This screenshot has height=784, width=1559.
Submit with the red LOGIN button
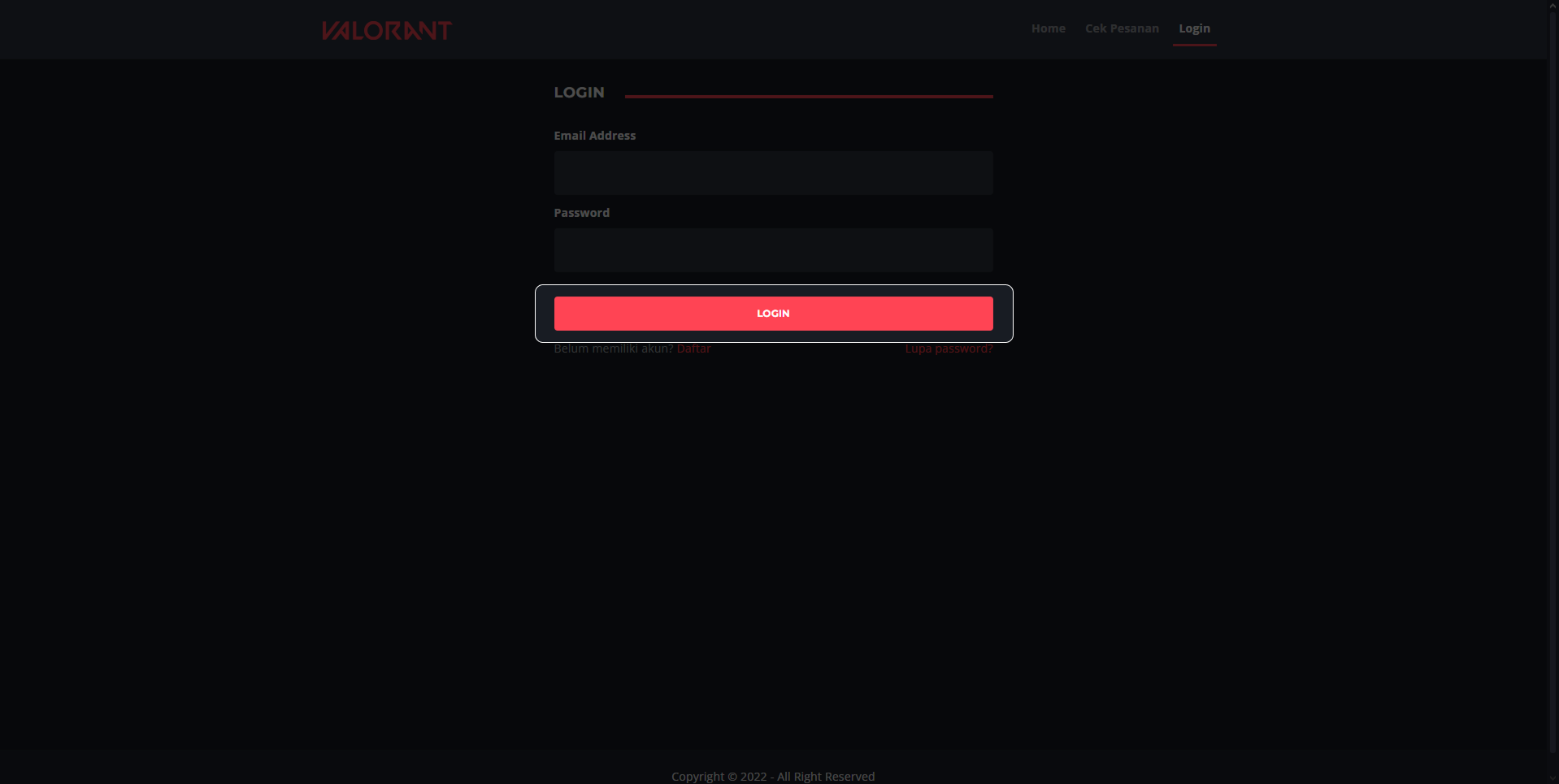[773, 314]
